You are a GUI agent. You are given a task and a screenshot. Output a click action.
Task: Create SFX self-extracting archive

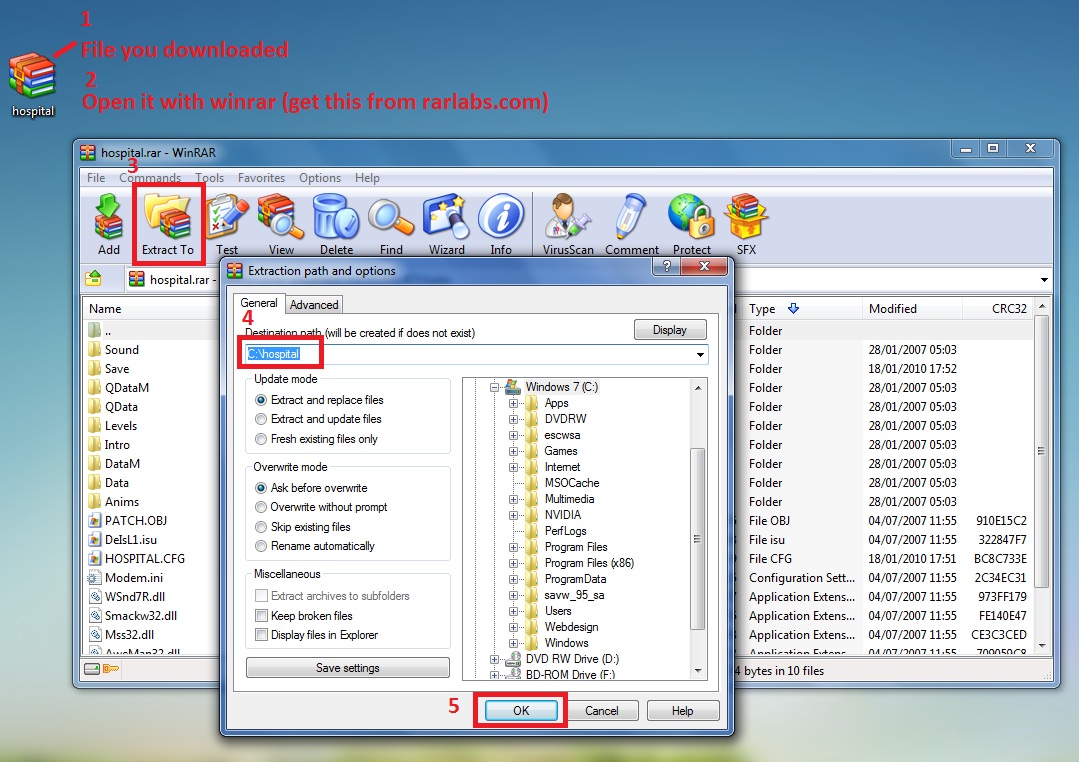point(746,224)
